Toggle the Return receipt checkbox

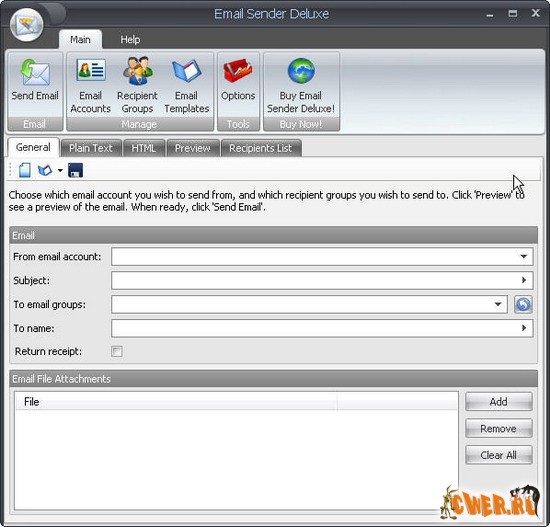tap(117, 351)
